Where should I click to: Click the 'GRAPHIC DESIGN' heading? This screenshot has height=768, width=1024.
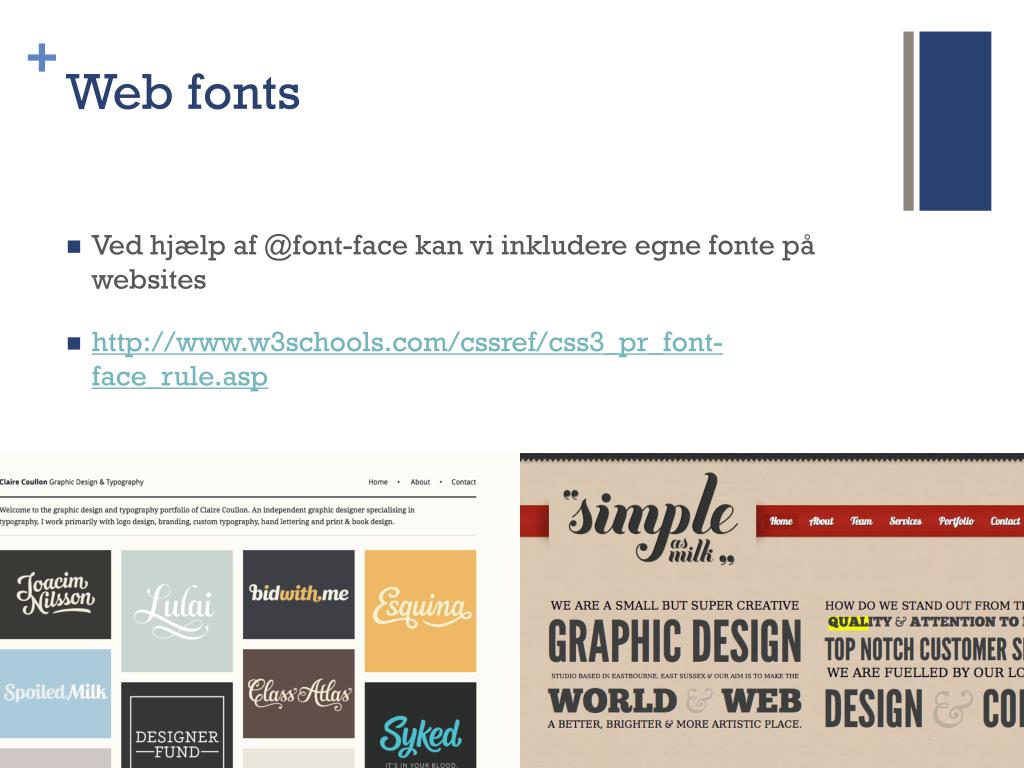(675, 641)
